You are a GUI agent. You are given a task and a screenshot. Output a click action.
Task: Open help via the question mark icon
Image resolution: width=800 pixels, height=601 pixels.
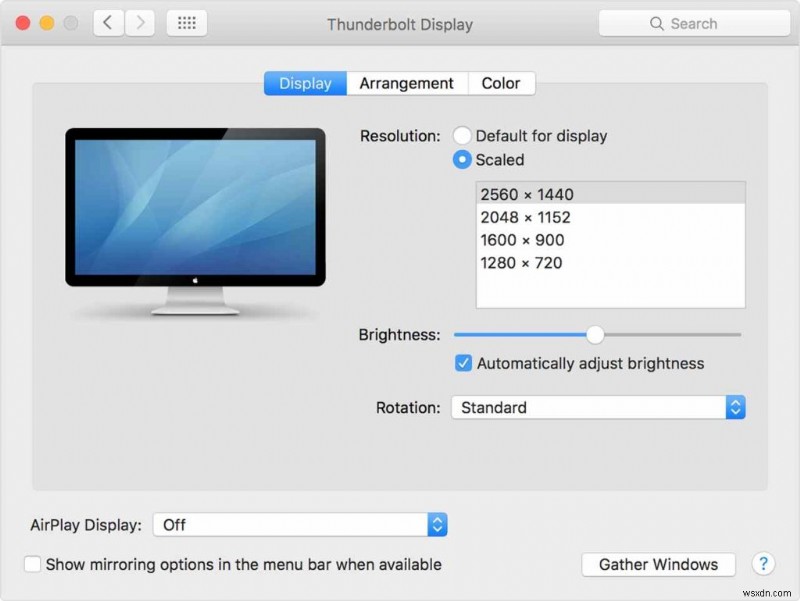(764, 565)
